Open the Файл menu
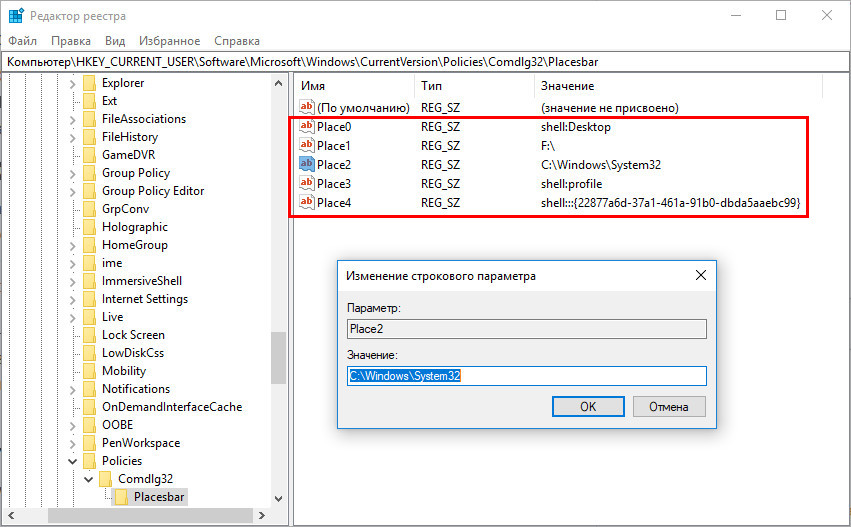 point(22,41)
